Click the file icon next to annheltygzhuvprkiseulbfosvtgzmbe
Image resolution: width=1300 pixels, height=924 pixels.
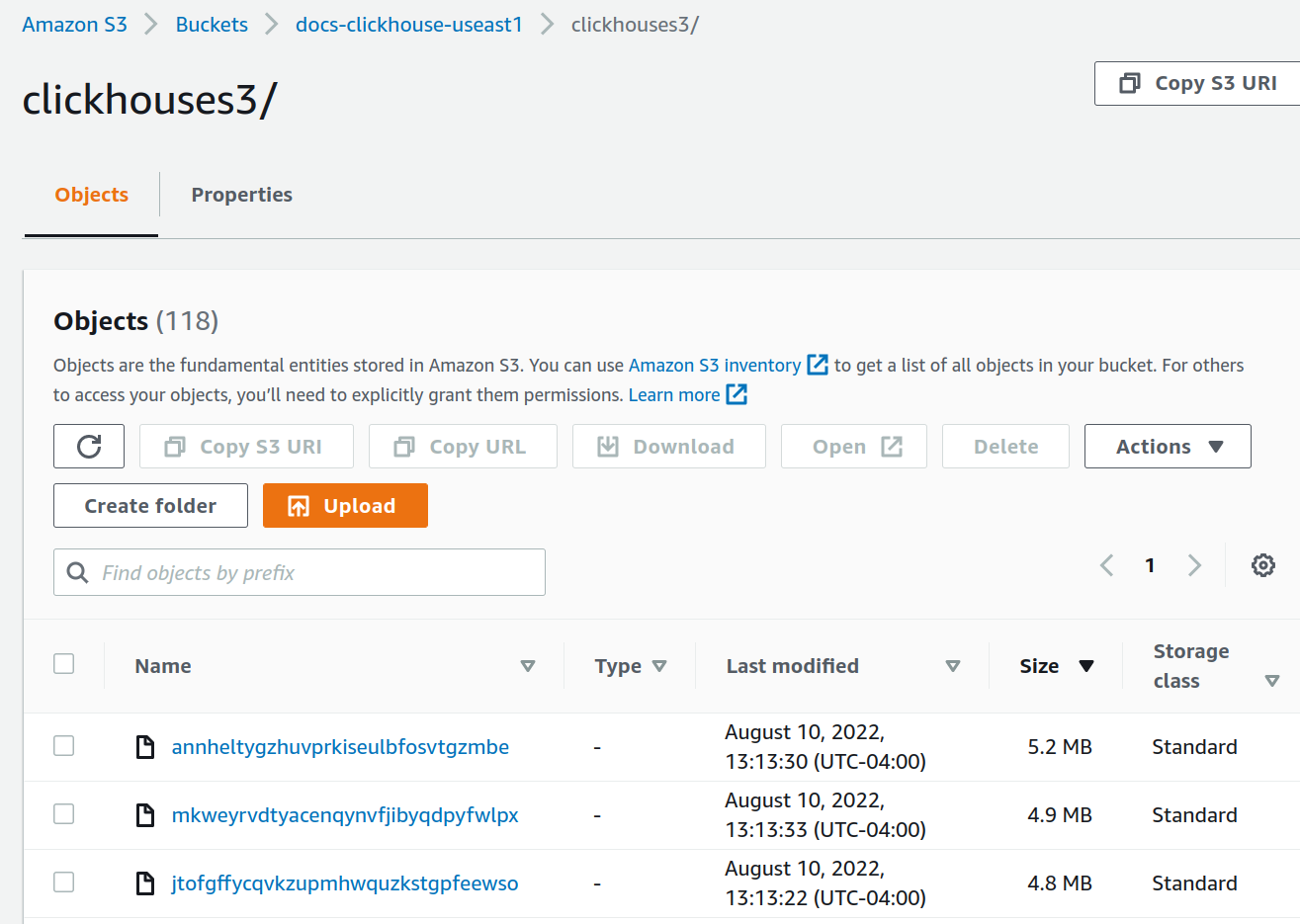tap(144, 746)
